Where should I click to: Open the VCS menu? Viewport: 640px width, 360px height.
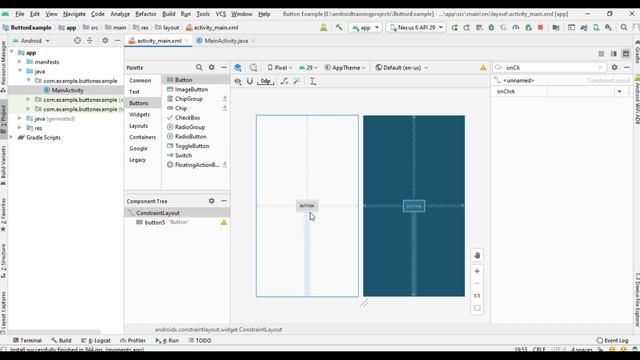pos(220,14)
